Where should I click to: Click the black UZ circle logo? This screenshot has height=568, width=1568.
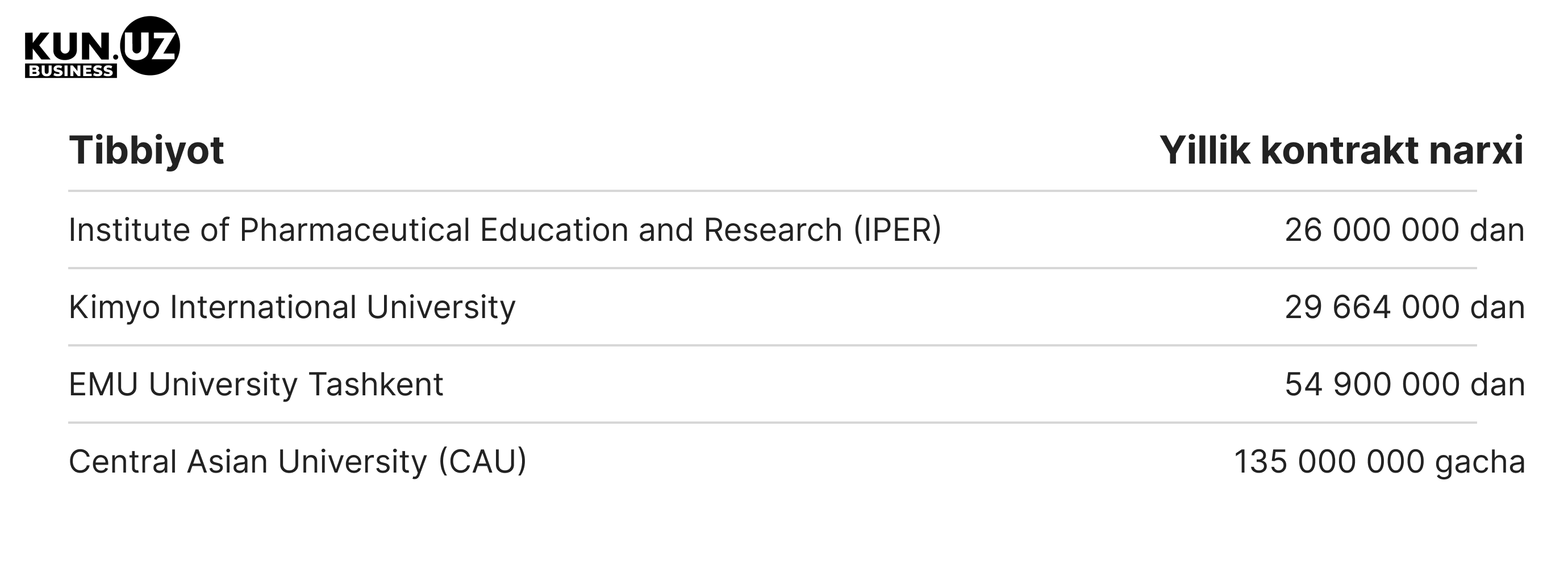click(151, 45)
